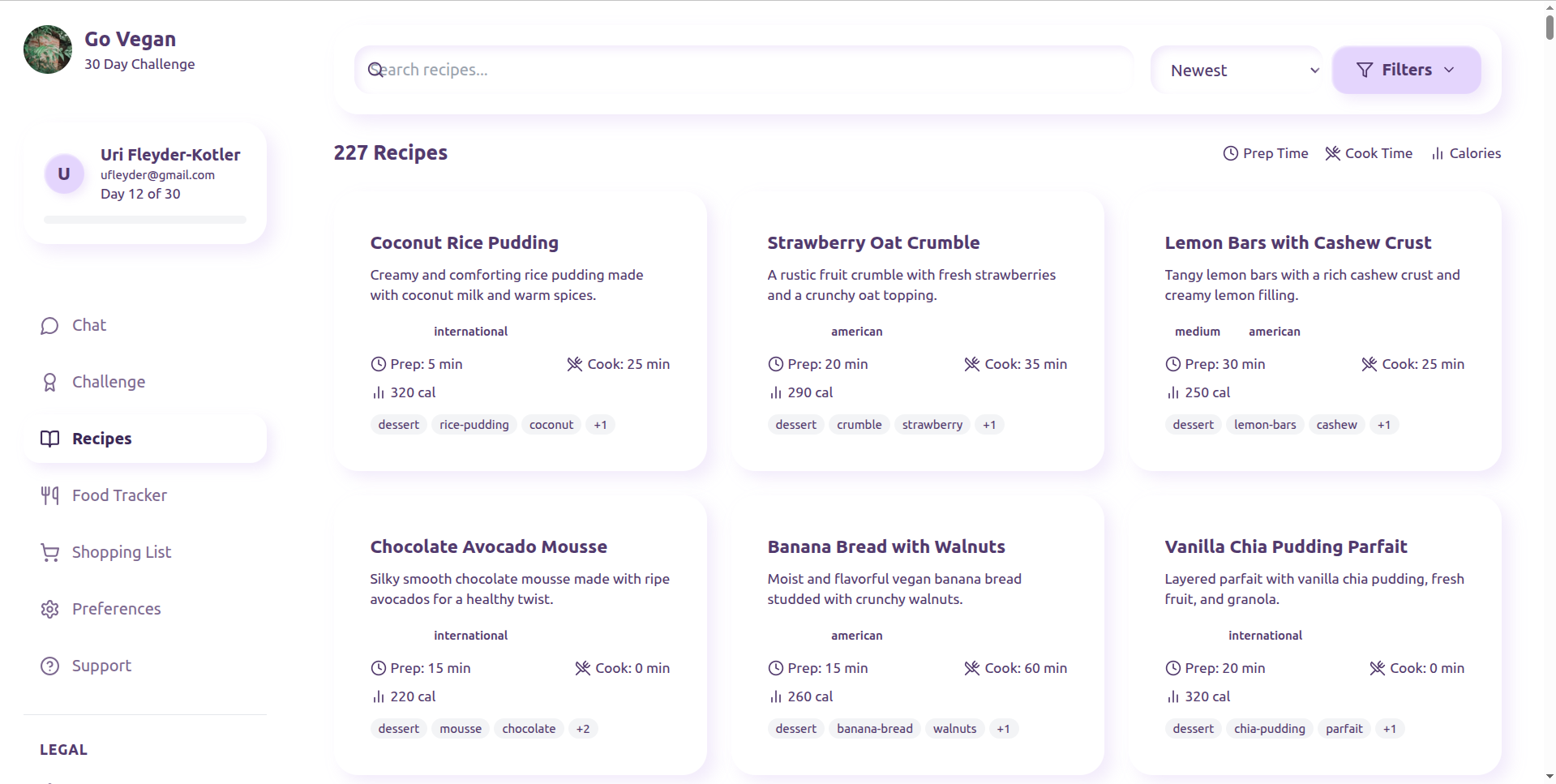Image resolution: width=1556 pixels, height=784 pixels.
Task: Expand the +2 tags on Chocolate Avocado Mousse
Action: 583,729
